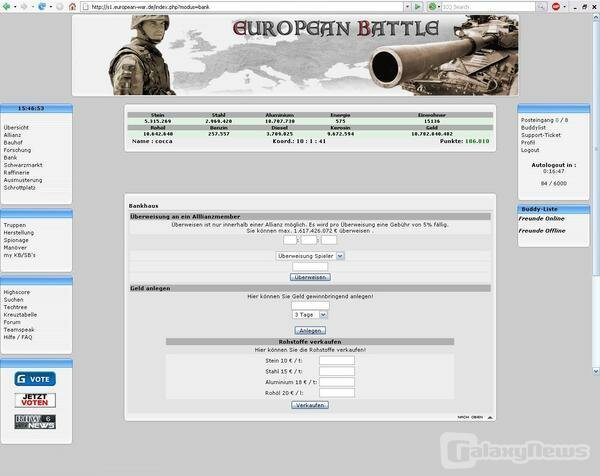Click the Geld anlegen amount field
This screenshot has width=600, height=476.
[x=310, y=305]
